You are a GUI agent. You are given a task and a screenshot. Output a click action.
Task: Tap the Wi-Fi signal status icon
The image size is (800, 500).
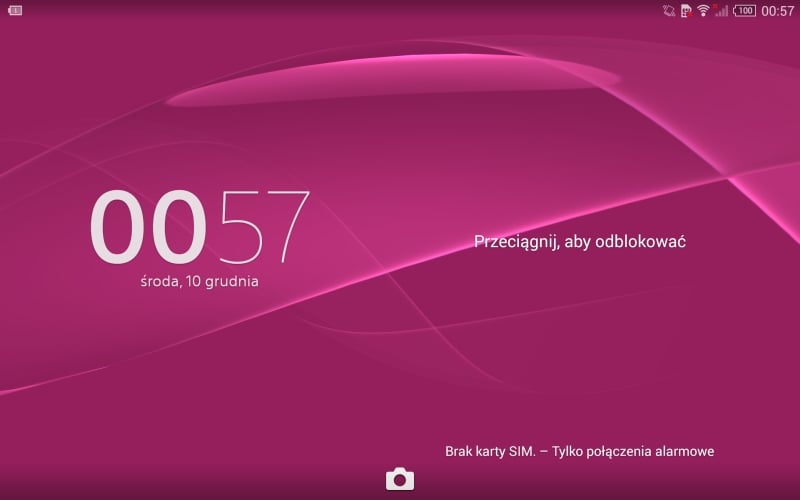tap(704, 10)
